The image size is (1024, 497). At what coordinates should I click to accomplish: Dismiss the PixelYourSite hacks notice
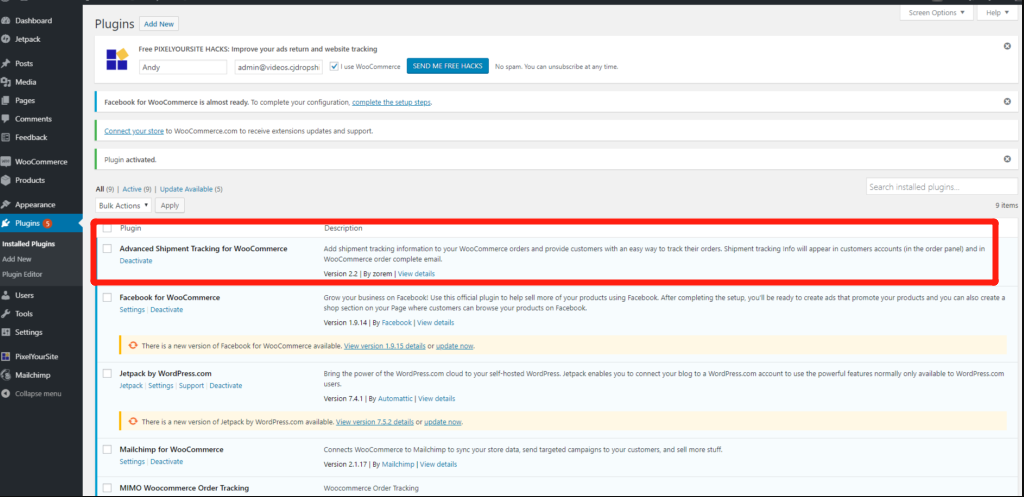1007,46
